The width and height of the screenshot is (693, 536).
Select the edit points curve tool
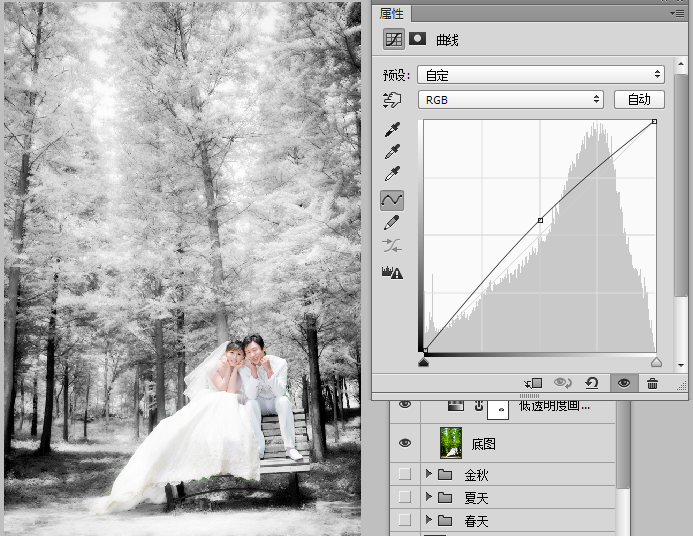click(x=392, y=200)
